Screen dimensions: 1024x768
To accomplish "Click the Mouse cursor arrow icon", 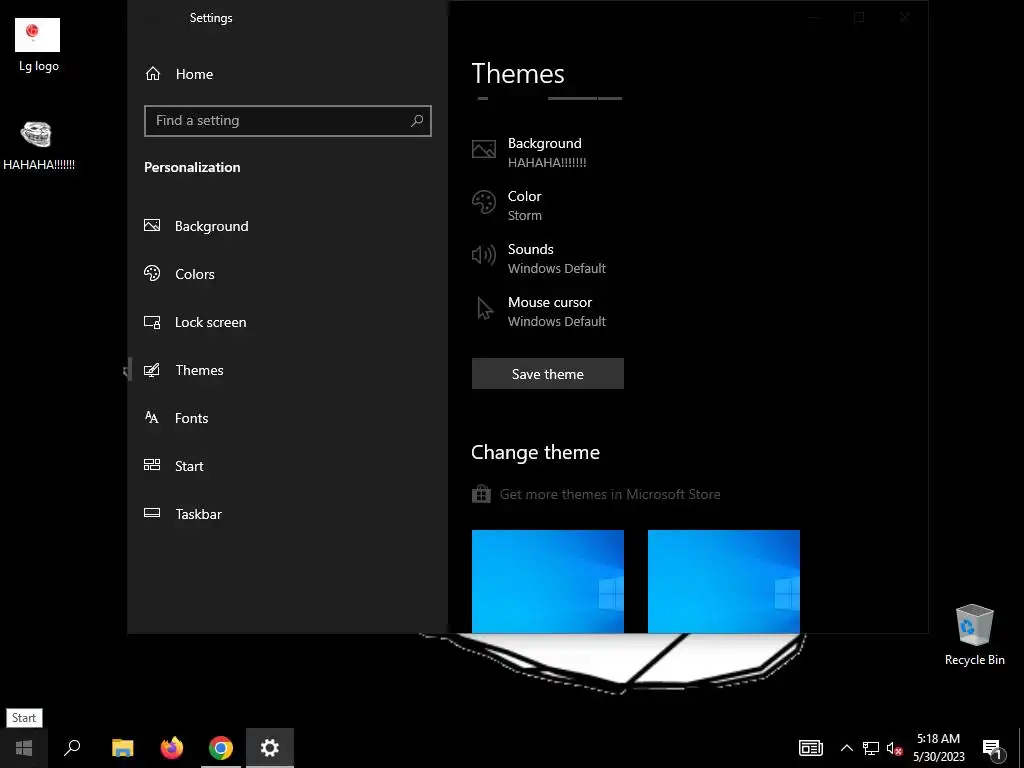I will pos(485,308).
